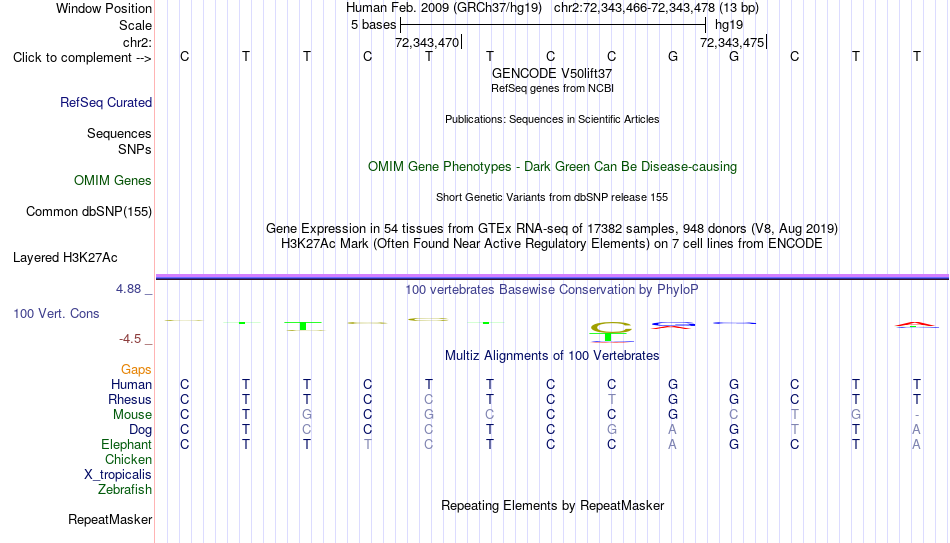
Task: Click the chr2:72,343,466-72,343,478 position text
Action: [x=634, y=8]
